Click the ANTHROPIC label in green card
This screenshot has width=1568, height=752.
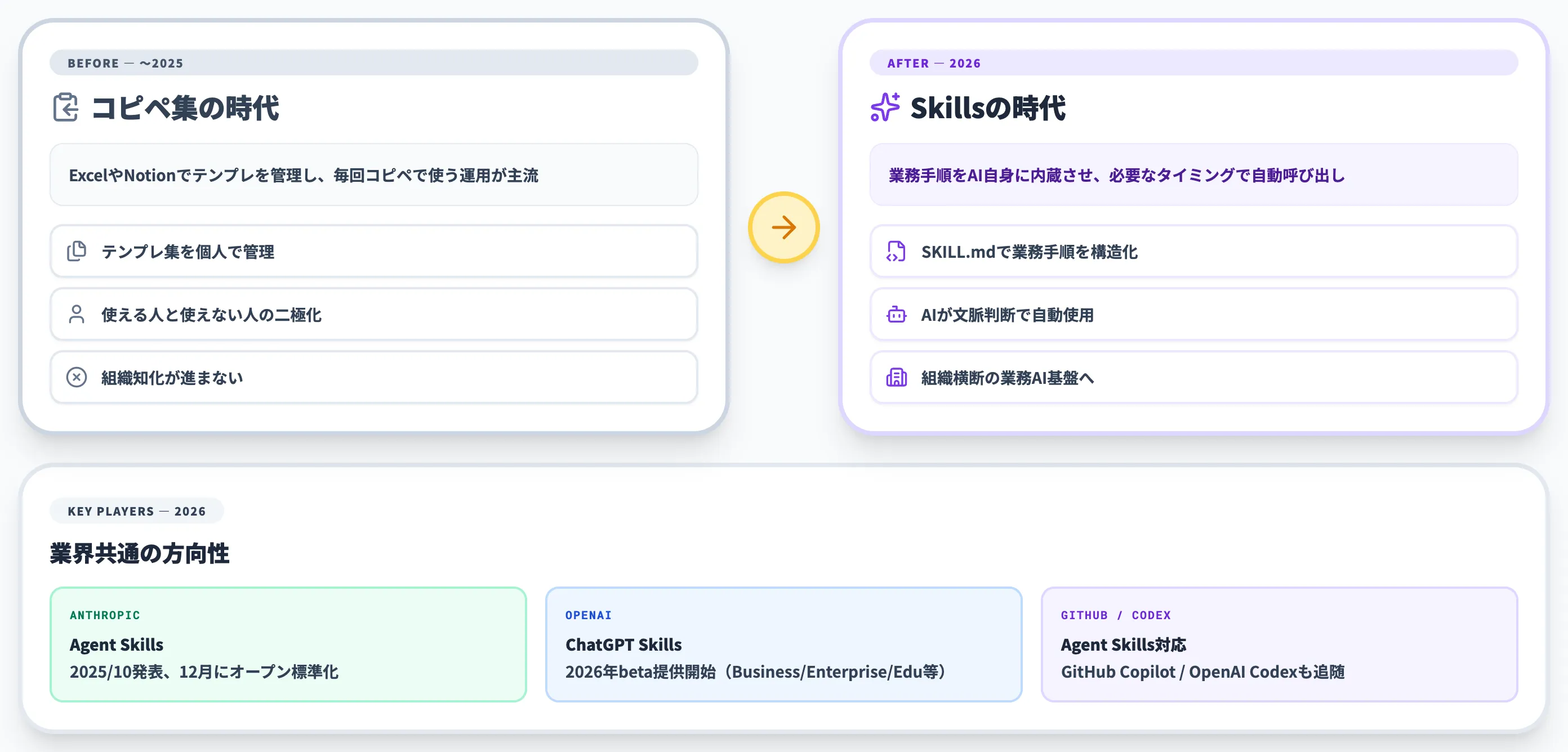click(105, 615)
